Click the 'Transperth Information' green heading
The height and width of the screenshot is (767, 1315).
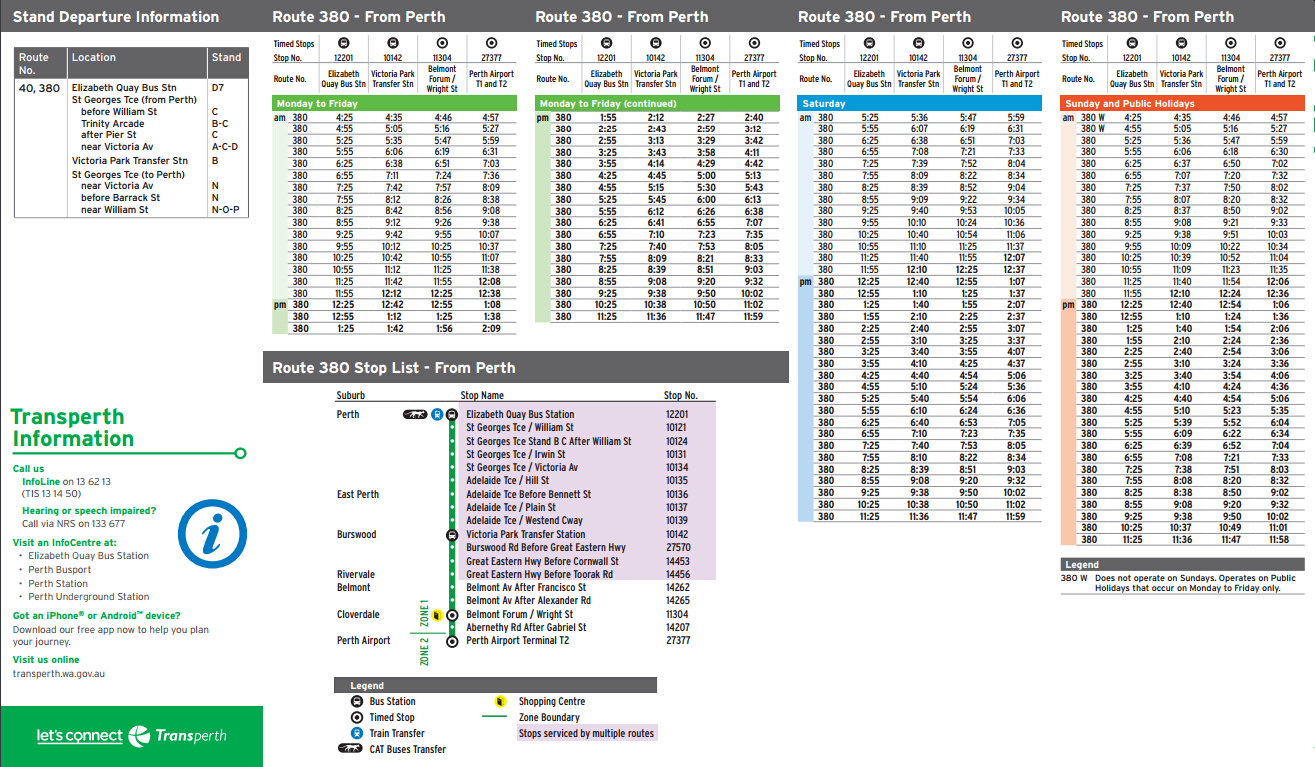click(72, 428)
